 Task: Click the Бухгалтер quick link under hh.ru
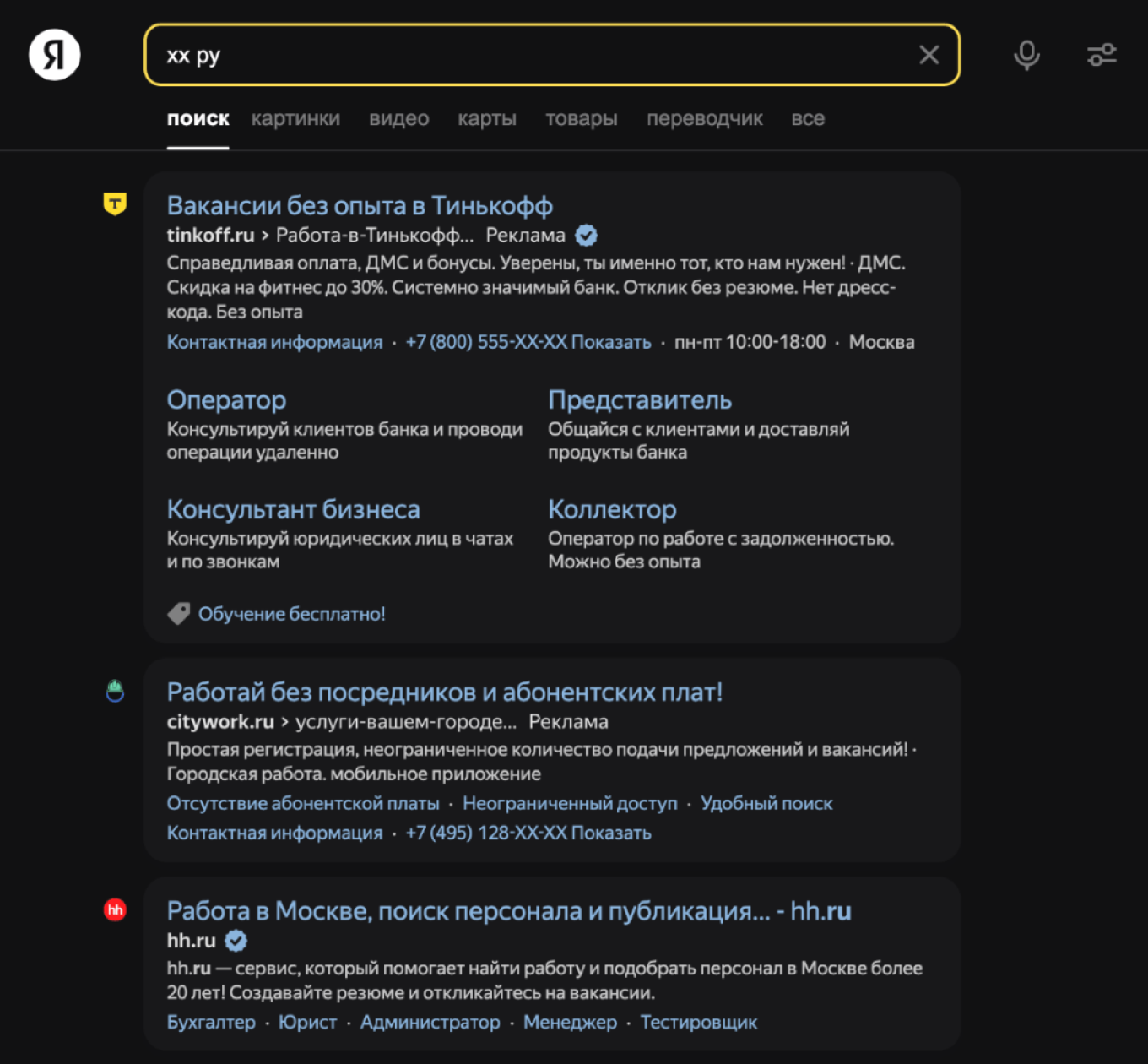point(211,1023)
